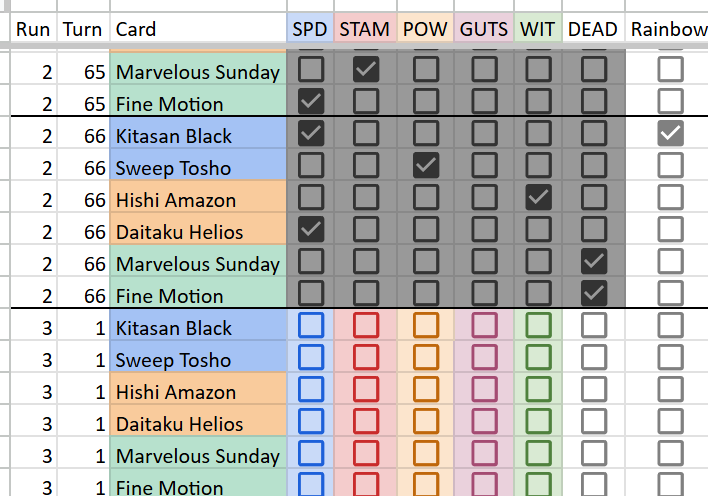708x496 pixels.
Task: Uncheck STAM box for turn 65 Marvelous Sunday
Action: 366,69
